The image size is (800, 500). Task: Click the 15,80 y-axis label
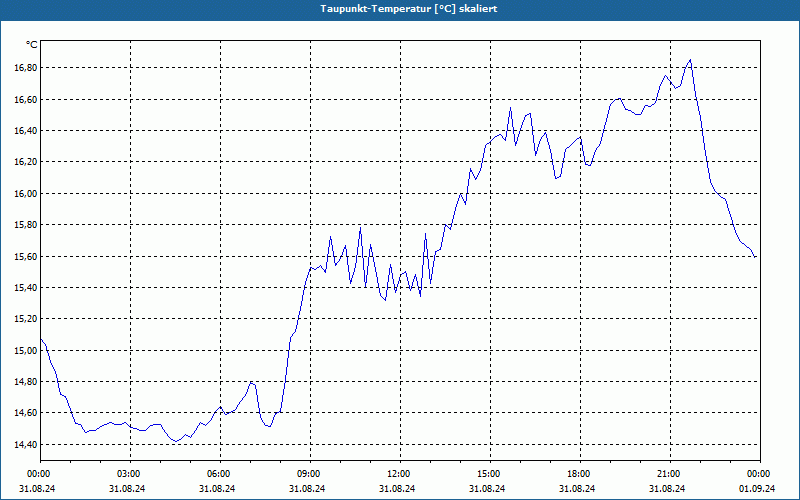click(26, 225)
